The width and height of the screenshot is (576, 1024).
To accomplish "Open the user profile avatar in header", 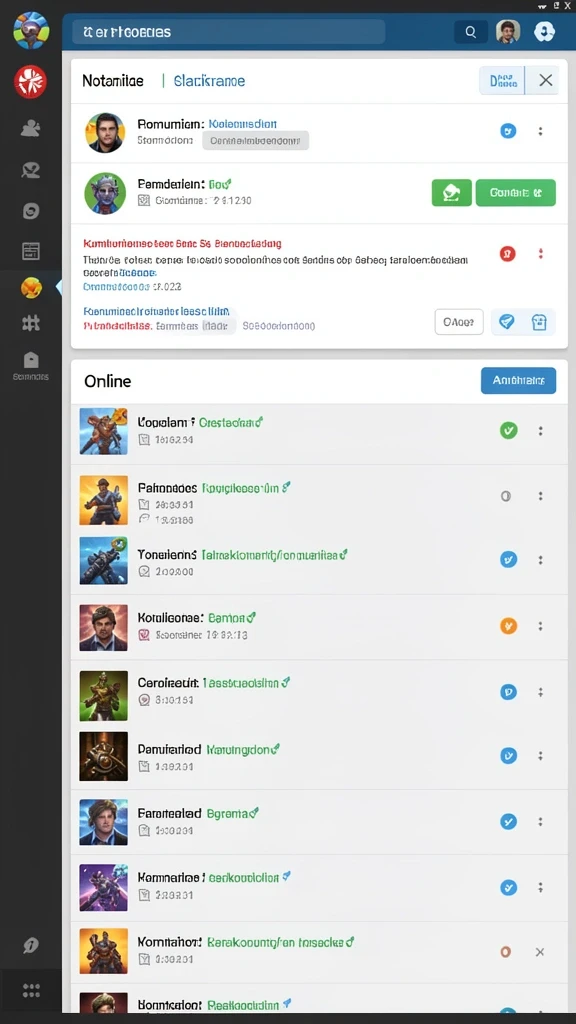I will pyautogui.click(x=507, y=31).
